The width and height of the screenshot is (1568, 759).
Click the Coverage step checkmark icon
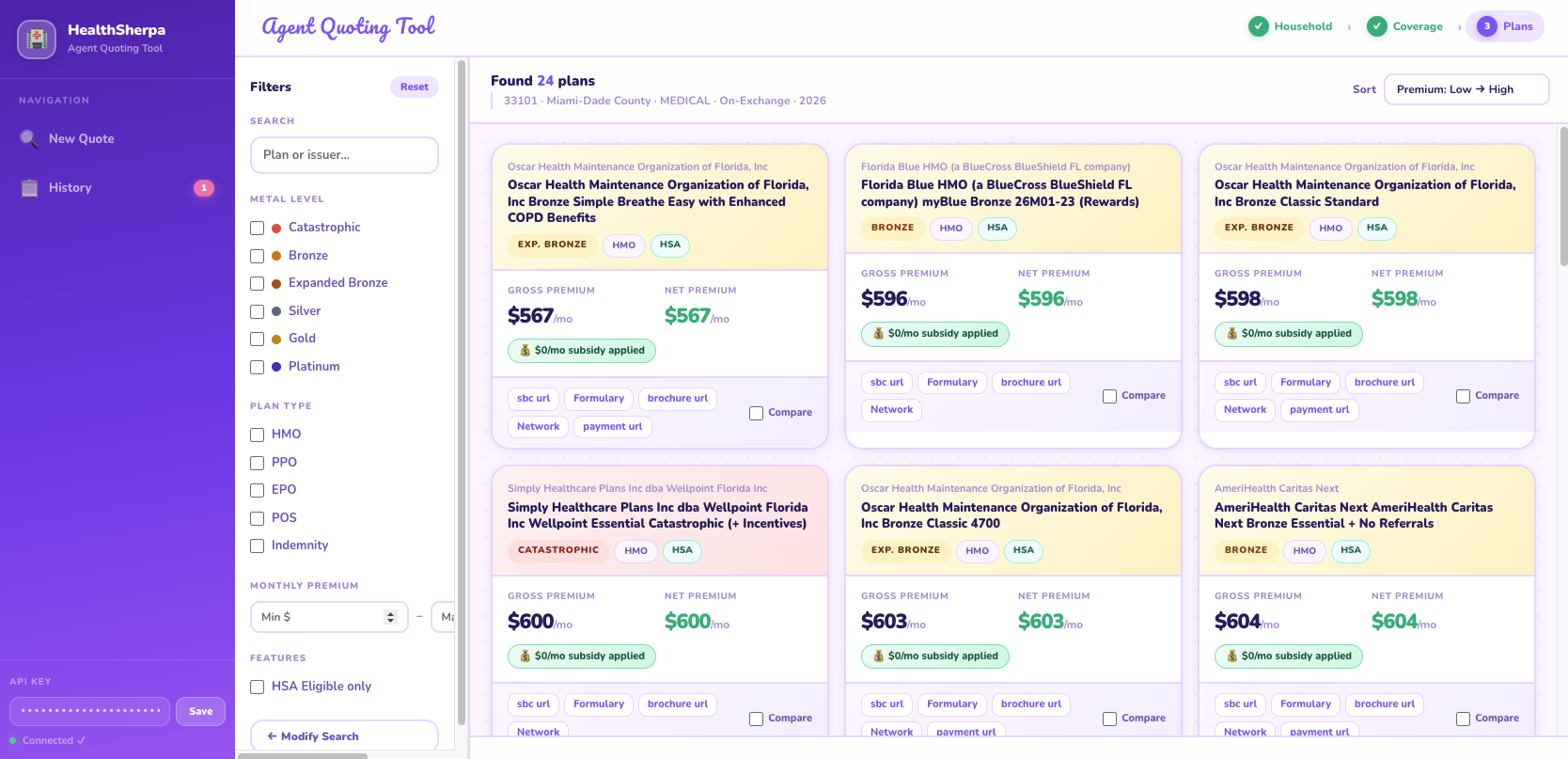click(x=1377, y=26)
